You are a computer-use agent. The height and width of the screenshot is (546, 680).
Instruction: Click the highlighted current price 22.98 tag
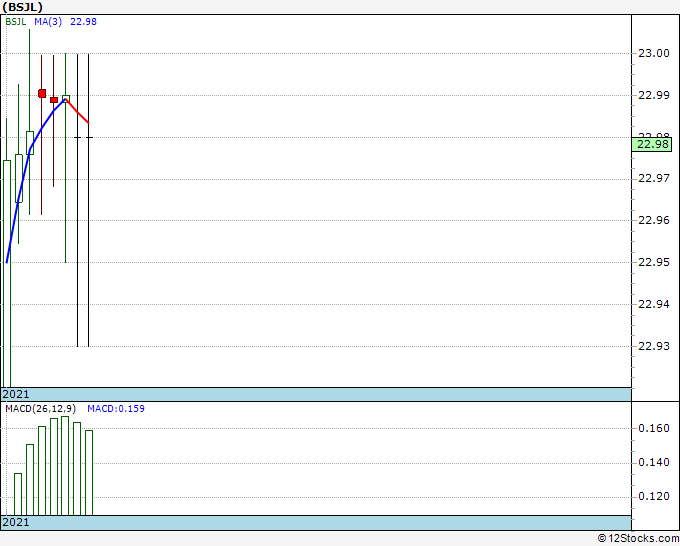tap(652, 144)
